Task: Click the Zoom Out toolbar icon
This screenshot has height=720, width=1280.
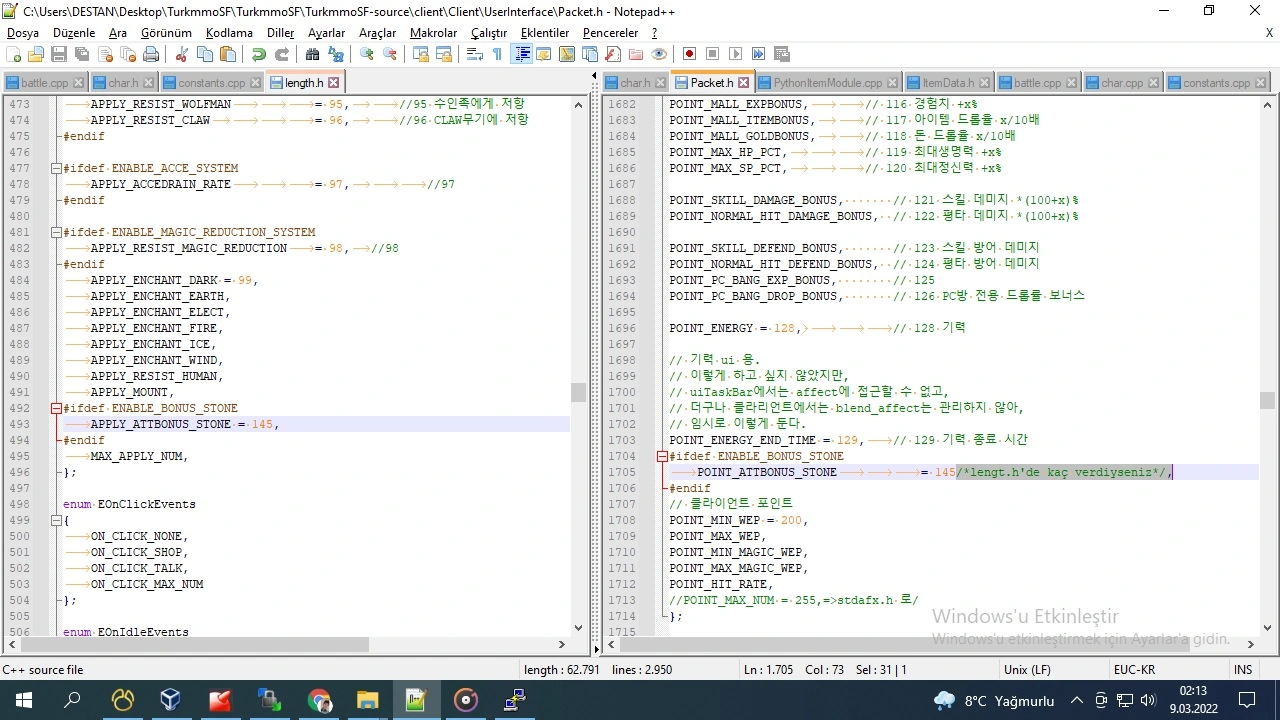Action: point(390,54)
